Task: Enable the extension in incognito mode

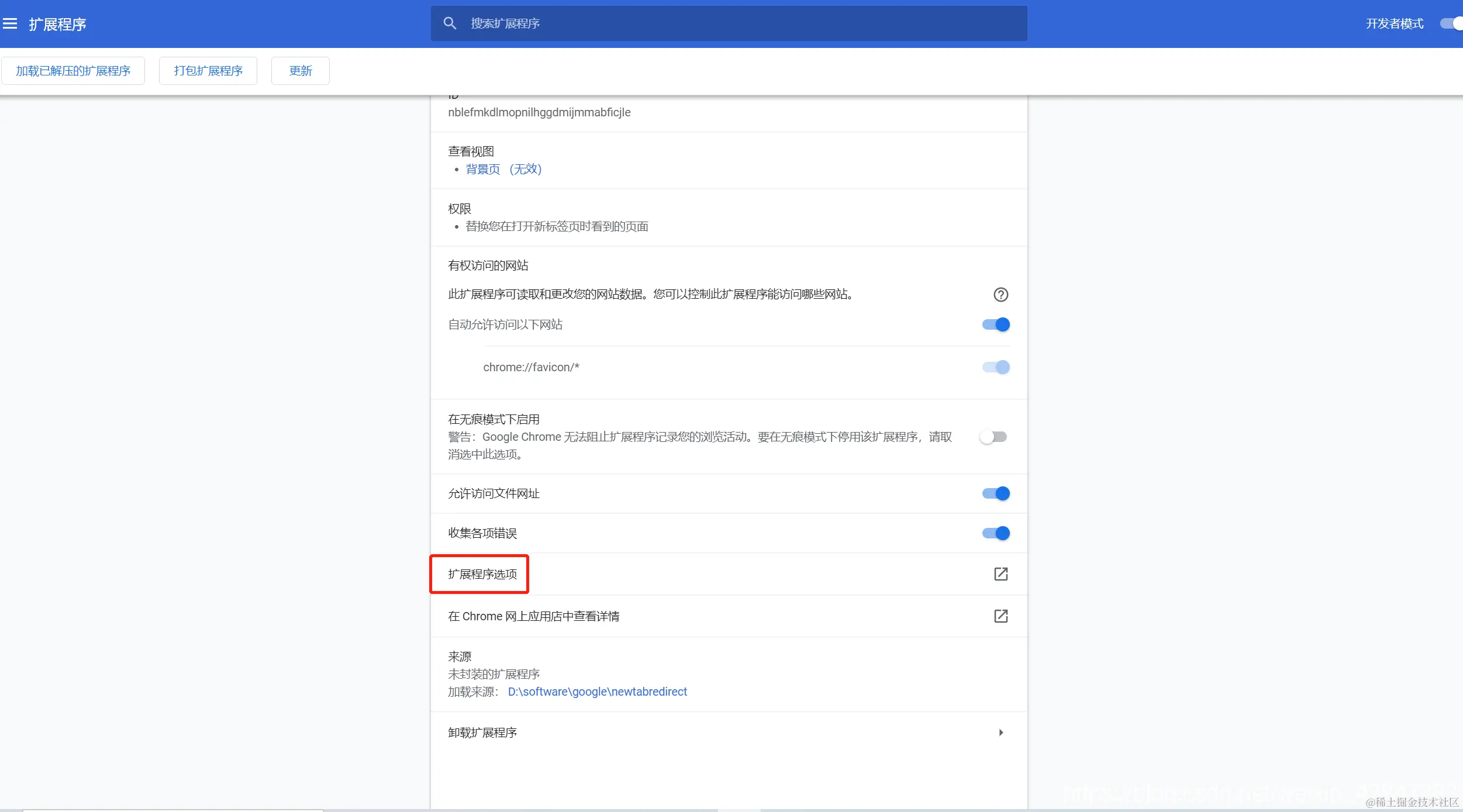Action: coord(993,437)
